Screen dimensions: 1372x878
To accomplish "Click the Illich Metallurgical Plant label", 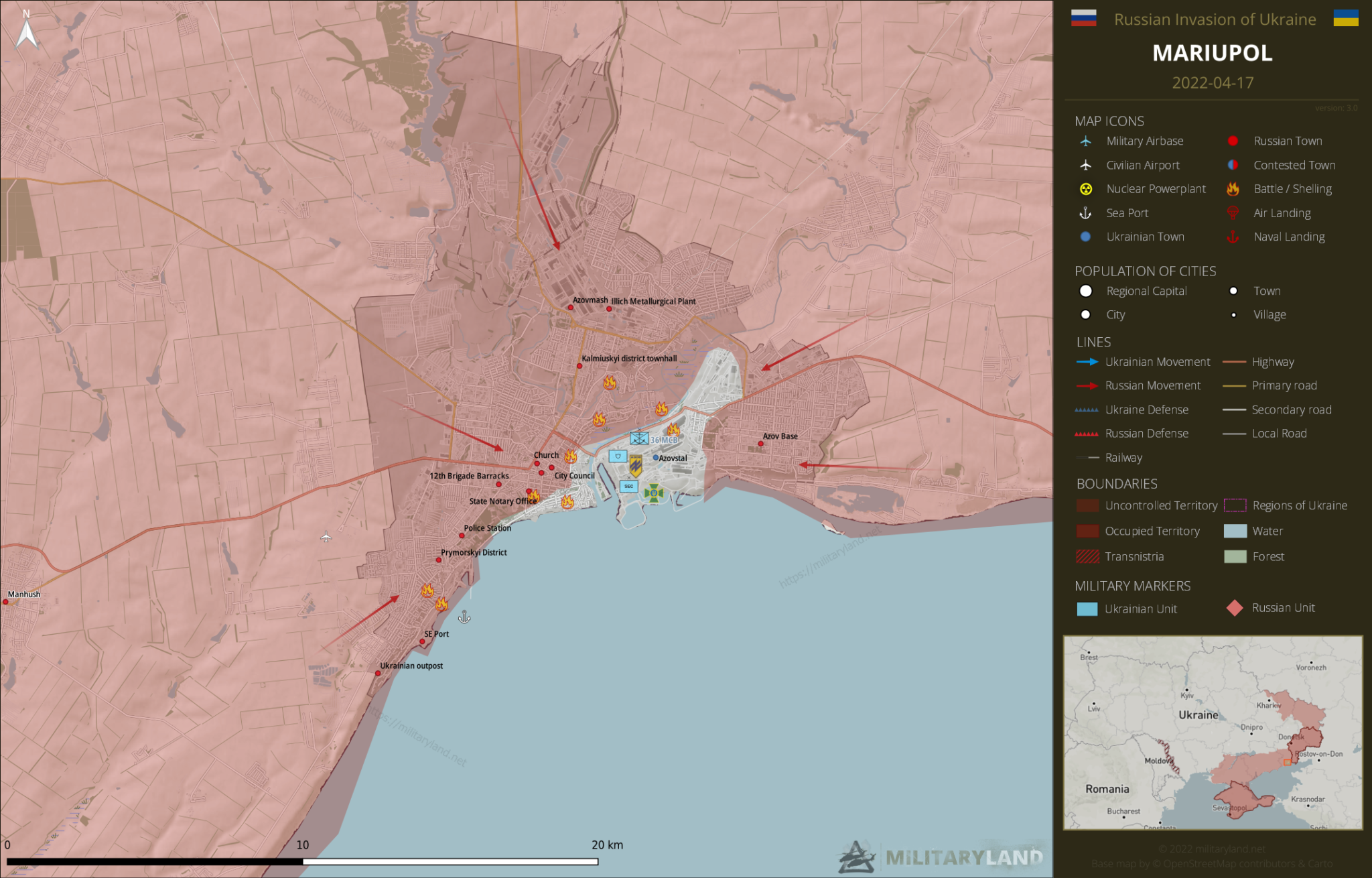I will [x=653, y=302].
